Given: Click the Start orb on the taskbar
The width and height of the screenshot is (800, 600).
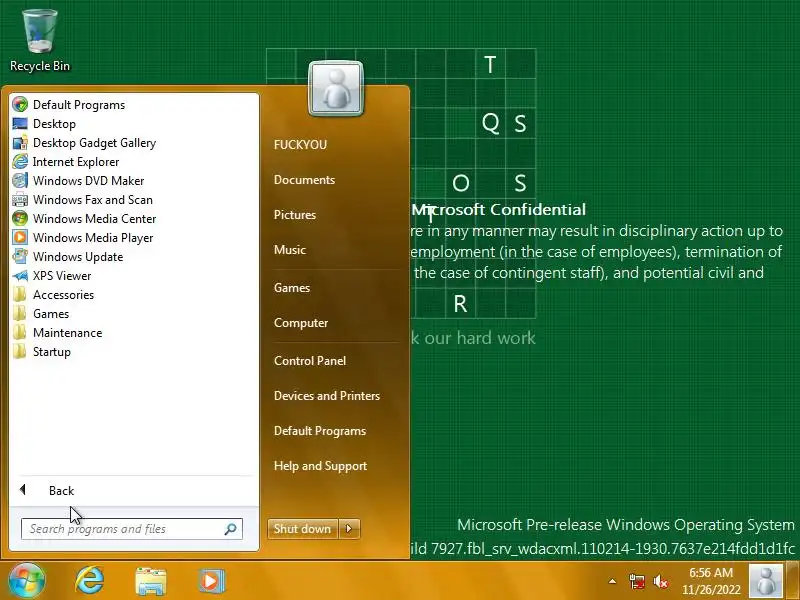Looking at the screenshot, I should (x=27, y=581).
